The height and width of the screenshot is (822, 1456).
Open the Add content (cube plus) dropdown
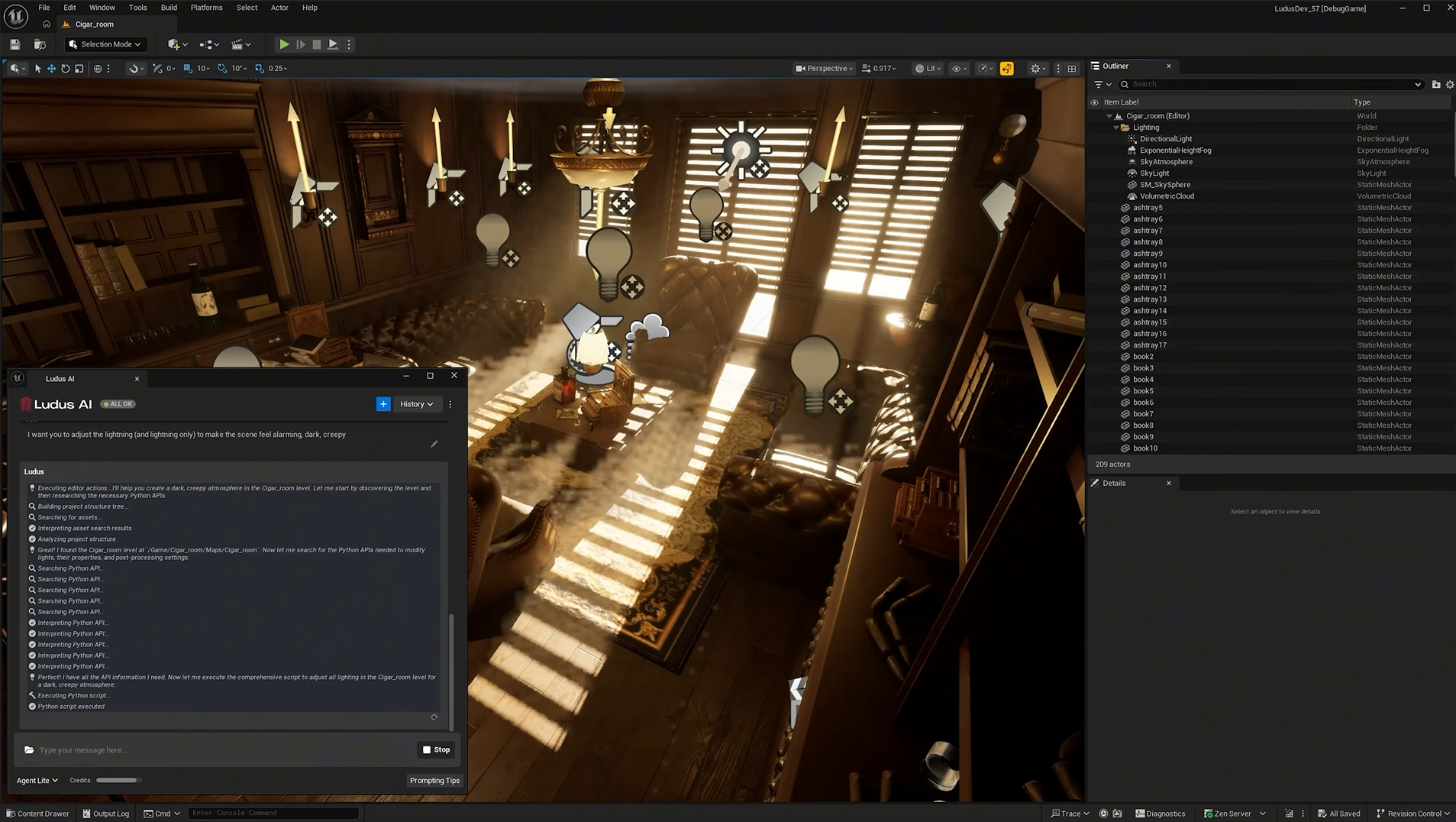coord(177,44)
